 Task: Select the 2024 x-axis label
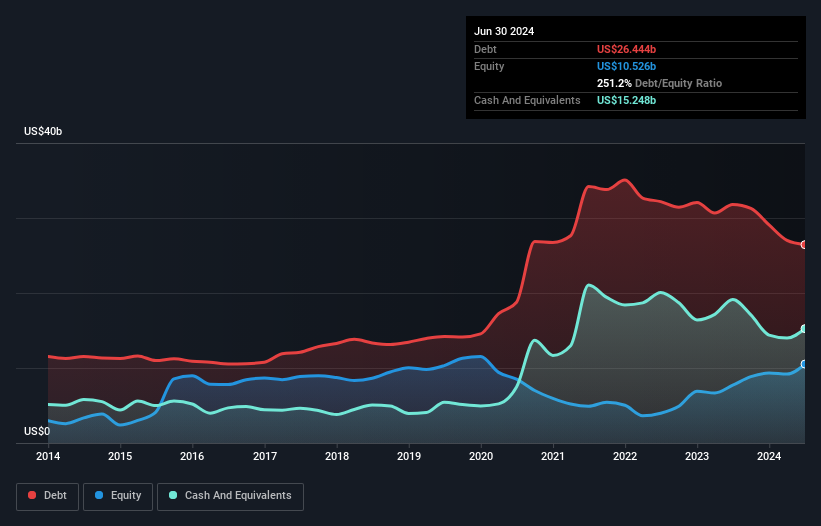(769, 456)
